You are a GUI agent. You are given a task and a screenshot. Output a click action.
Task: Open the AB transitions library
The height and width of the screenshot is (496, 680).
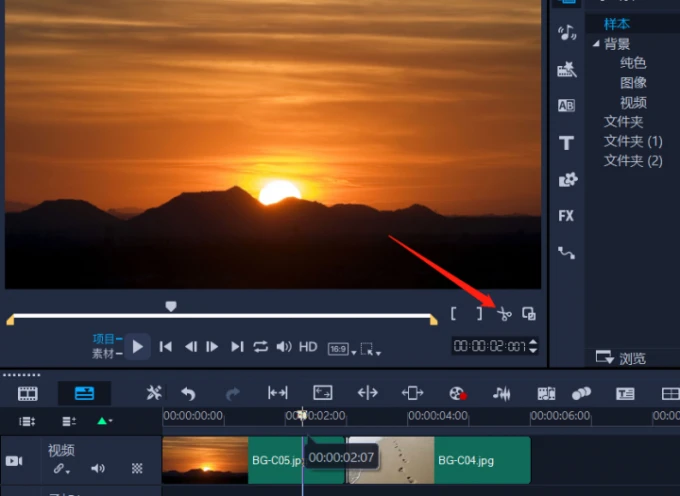(x=566, y=106)
